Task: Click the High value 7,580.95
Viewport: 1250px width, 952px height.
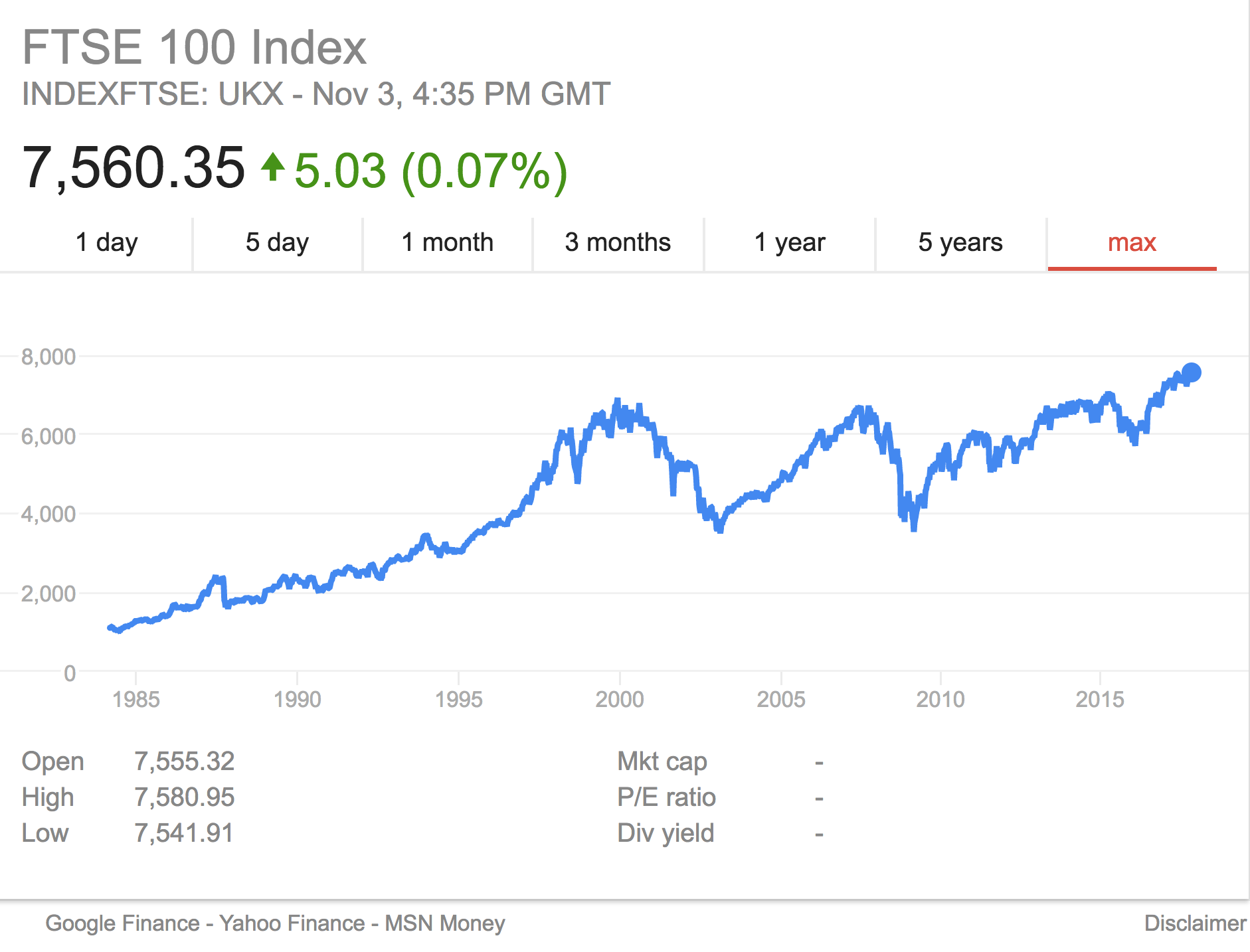Action: [184, 797]
